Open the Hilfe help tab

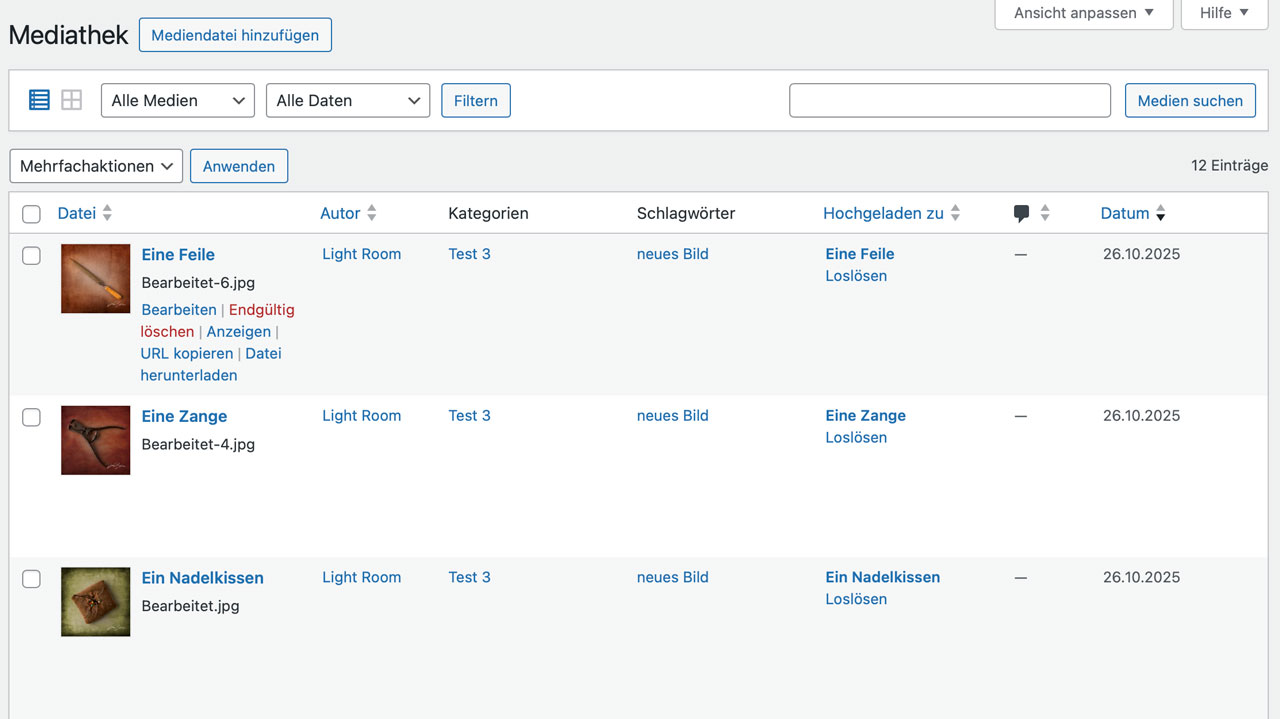[1224, 13]
